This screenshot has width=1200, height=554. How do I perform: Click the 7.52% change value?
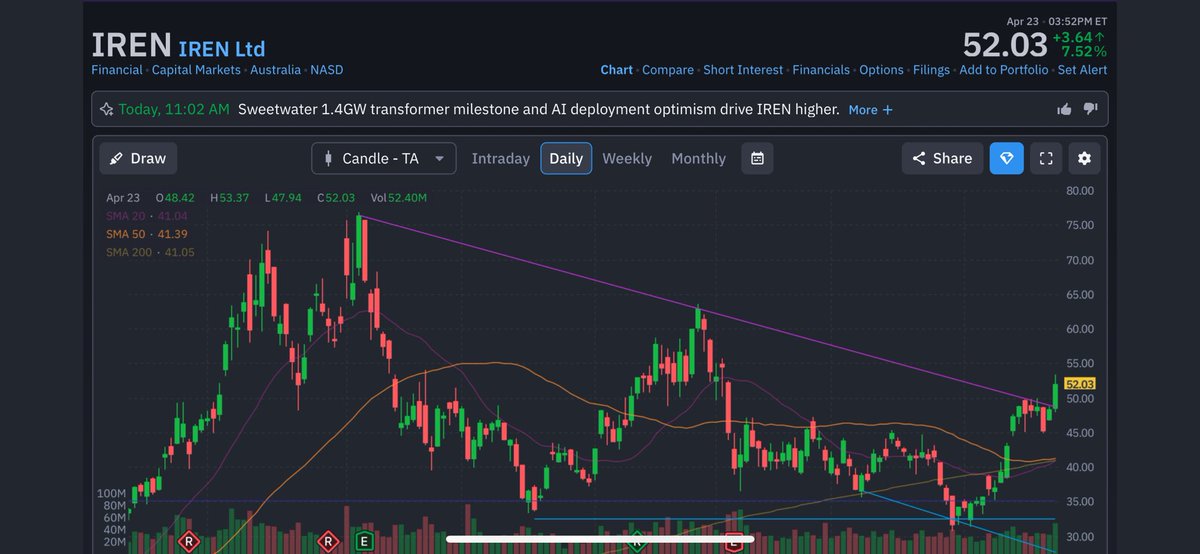click(x=1083, y=51)
